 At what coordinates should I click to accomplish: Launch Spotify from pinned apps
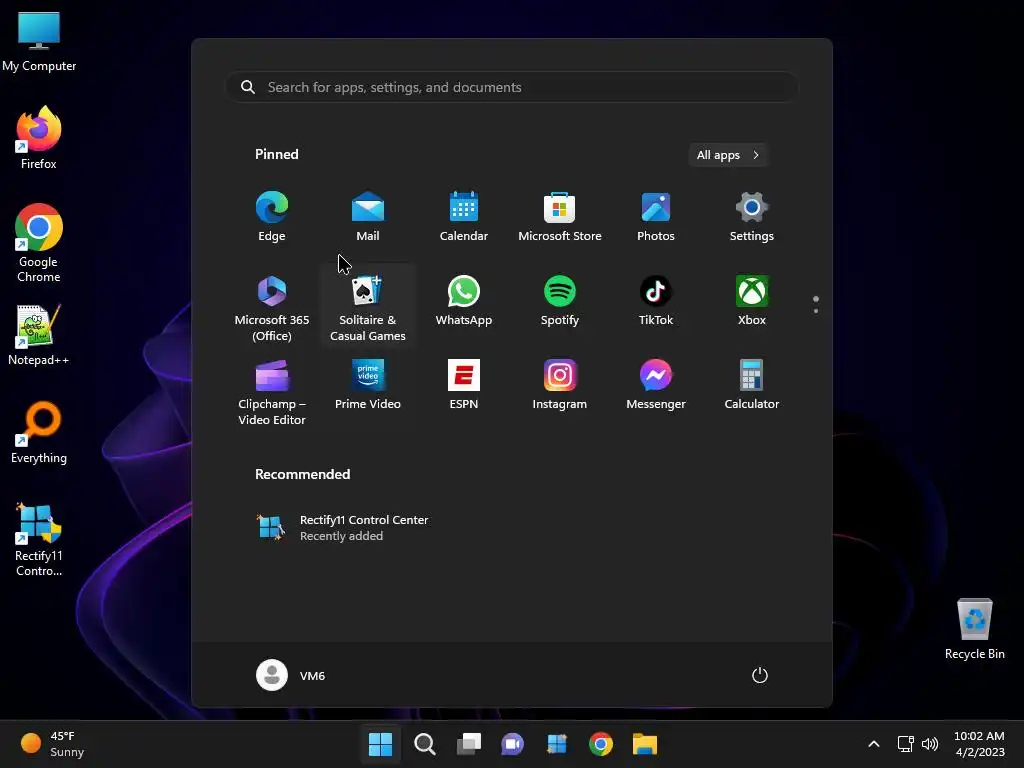pos(560,302)
